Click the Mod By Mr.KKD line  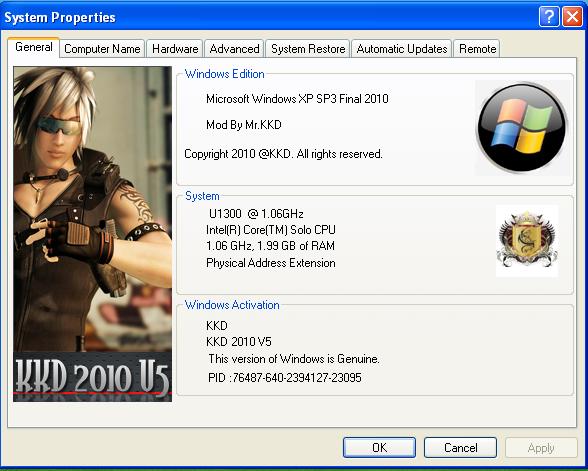pos(244,125)
